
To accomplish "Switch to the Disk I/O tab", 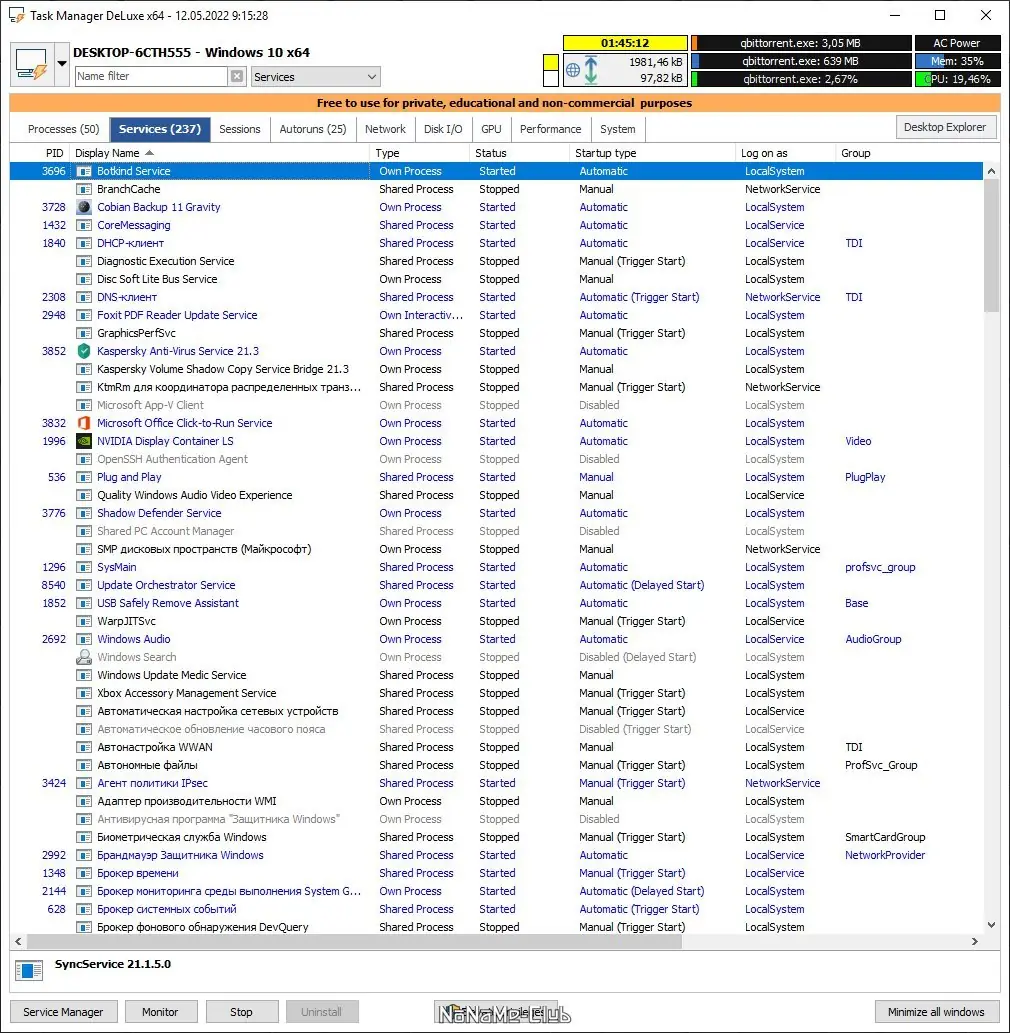I will (x=443, y=129).
